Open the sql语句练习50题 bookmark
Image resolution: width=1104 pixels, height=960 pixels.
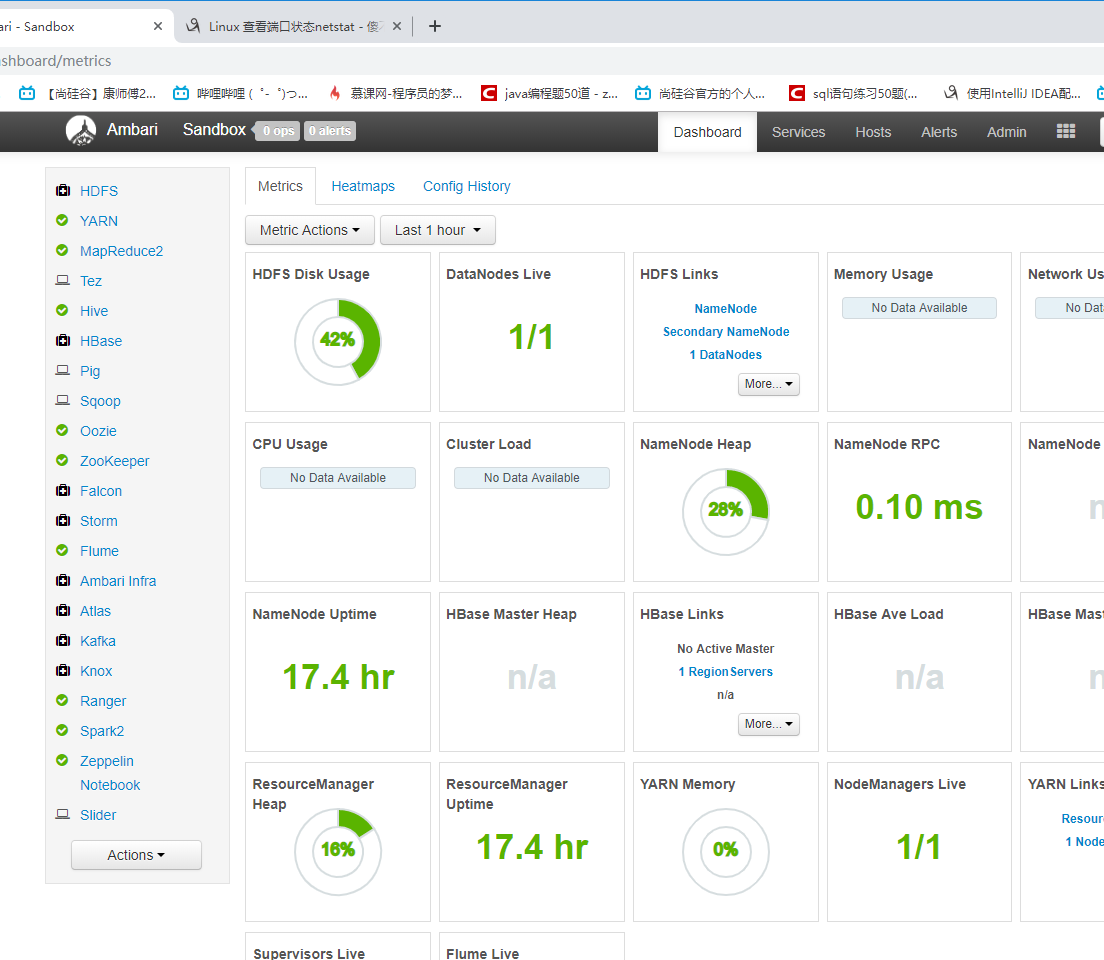point(854,93)
